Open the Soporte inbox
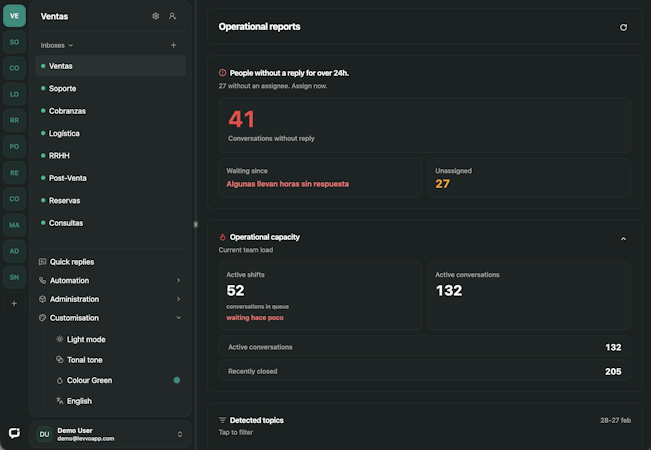651x450 pixels. pos(63,88)
